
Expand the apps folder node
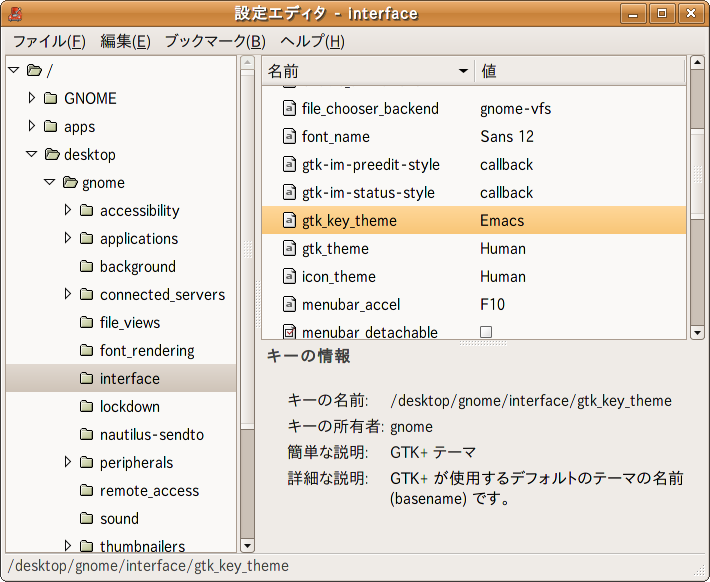tap(31, 126)
